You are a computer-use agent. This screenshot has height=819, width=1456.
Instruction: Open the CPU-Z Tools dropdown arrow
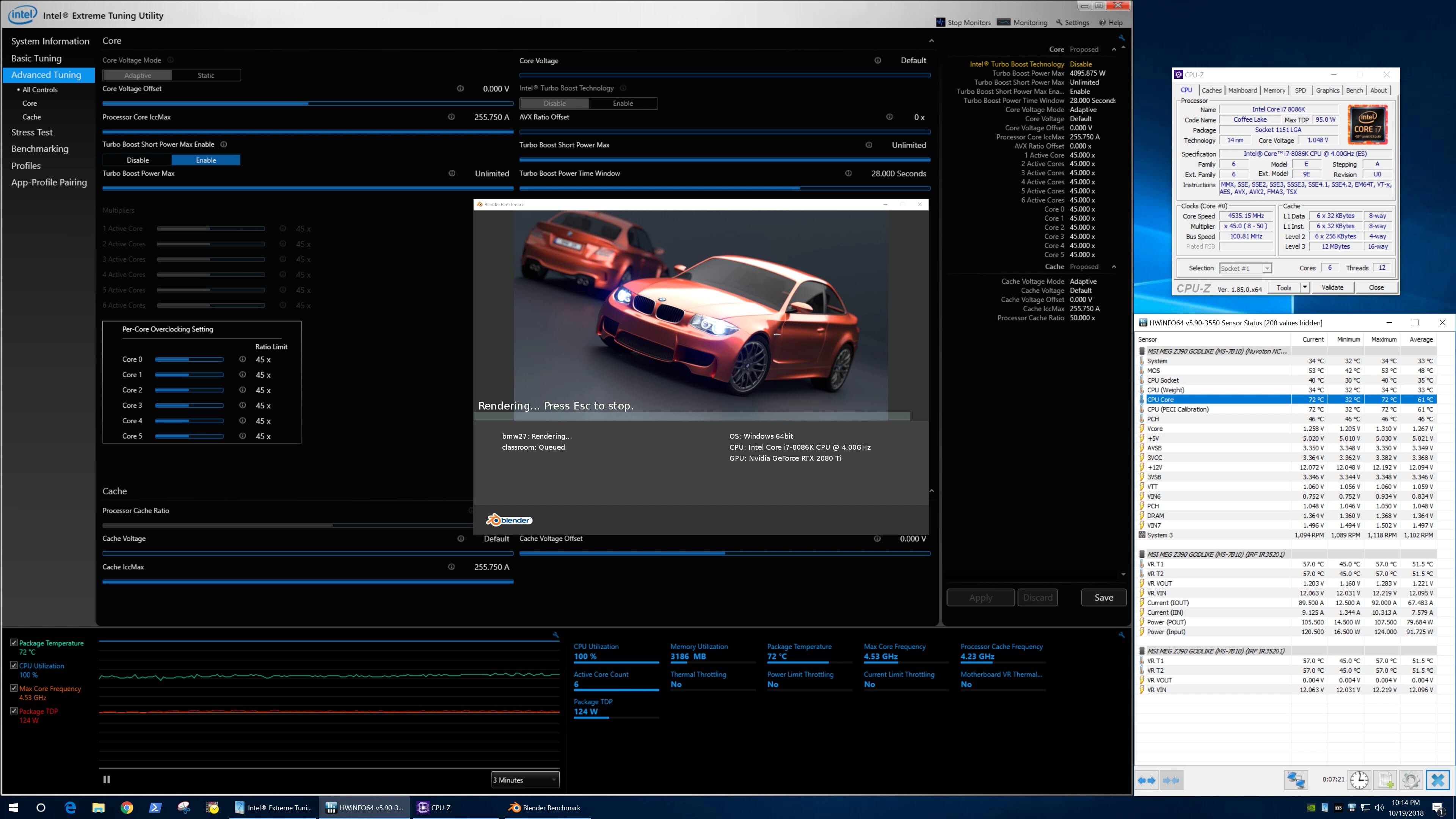coord(1304,287)
